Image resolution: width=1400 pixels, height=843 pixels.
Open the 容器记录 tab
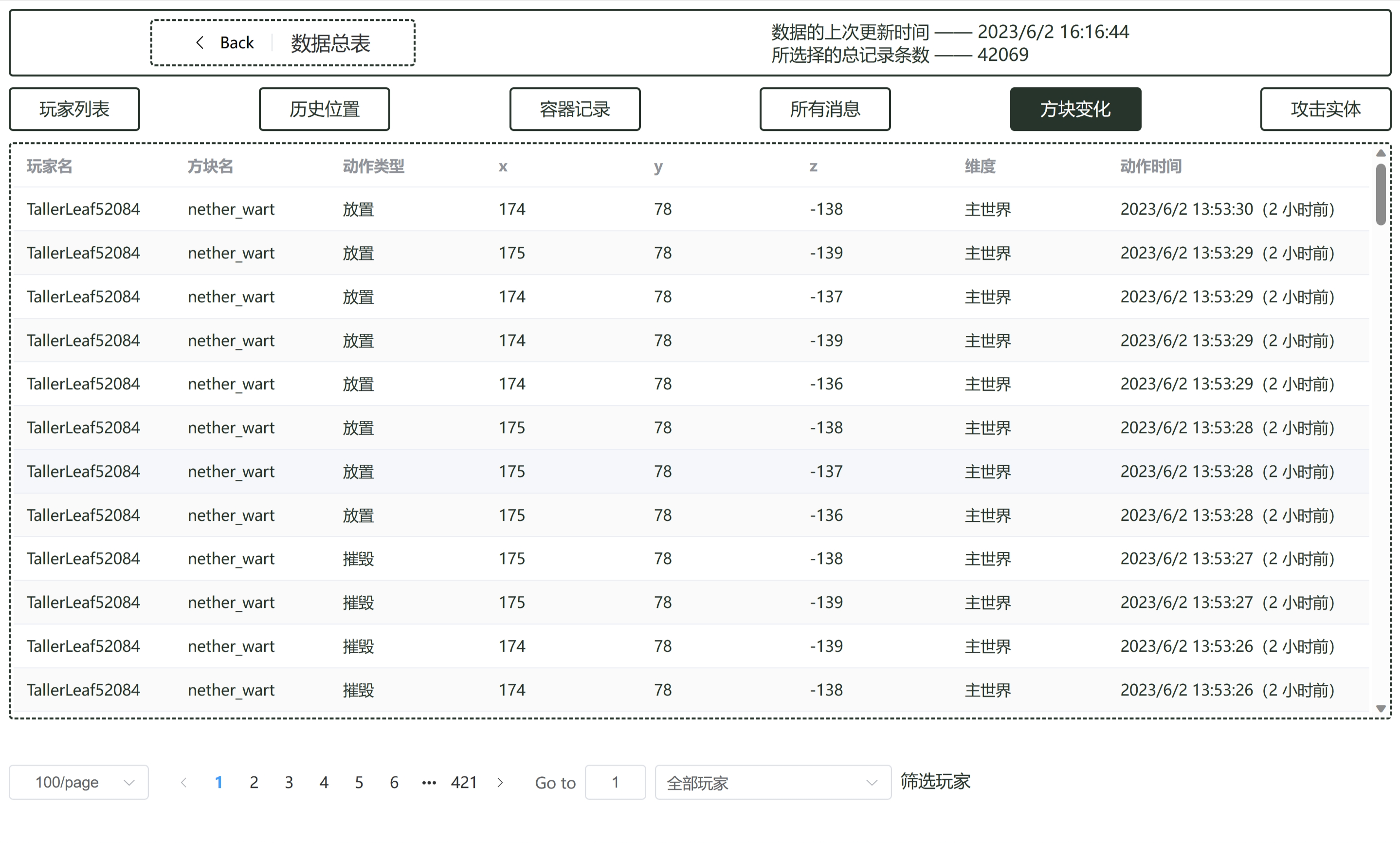click(575, 109)
